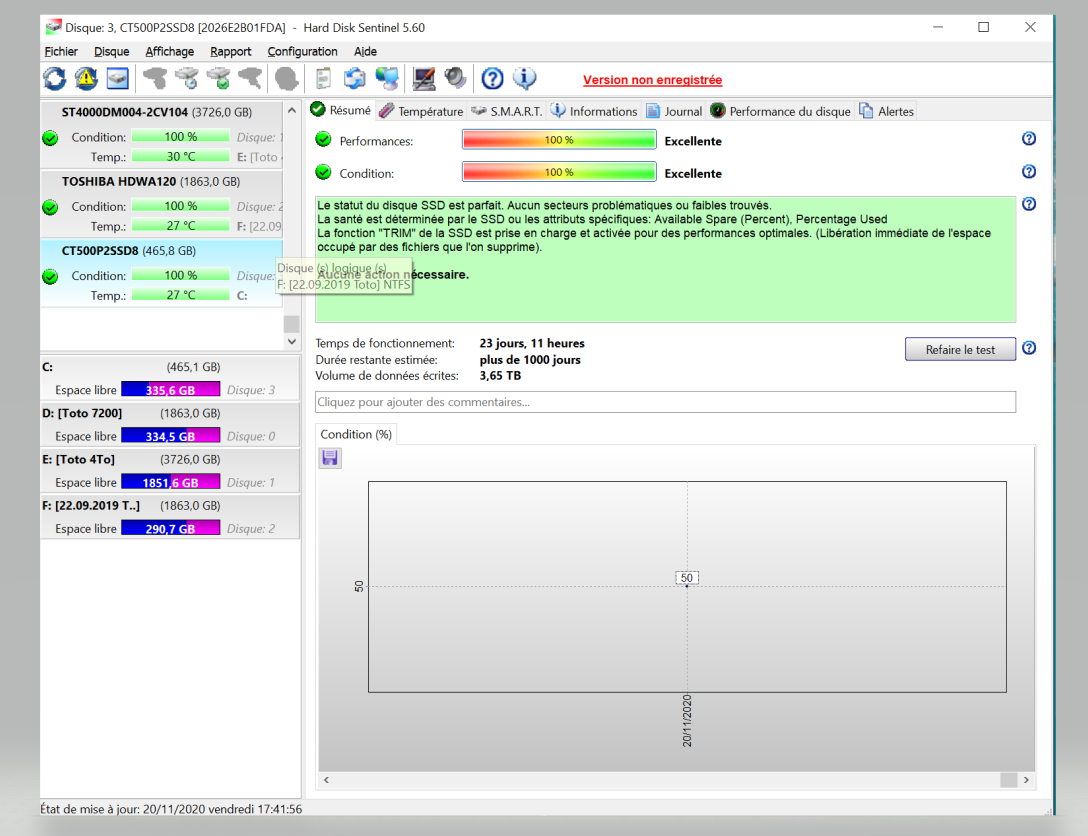Viewport: 1088px width, 836px height.
Task: Click the disk test icon with clock
Action: [x=187, y=78]
